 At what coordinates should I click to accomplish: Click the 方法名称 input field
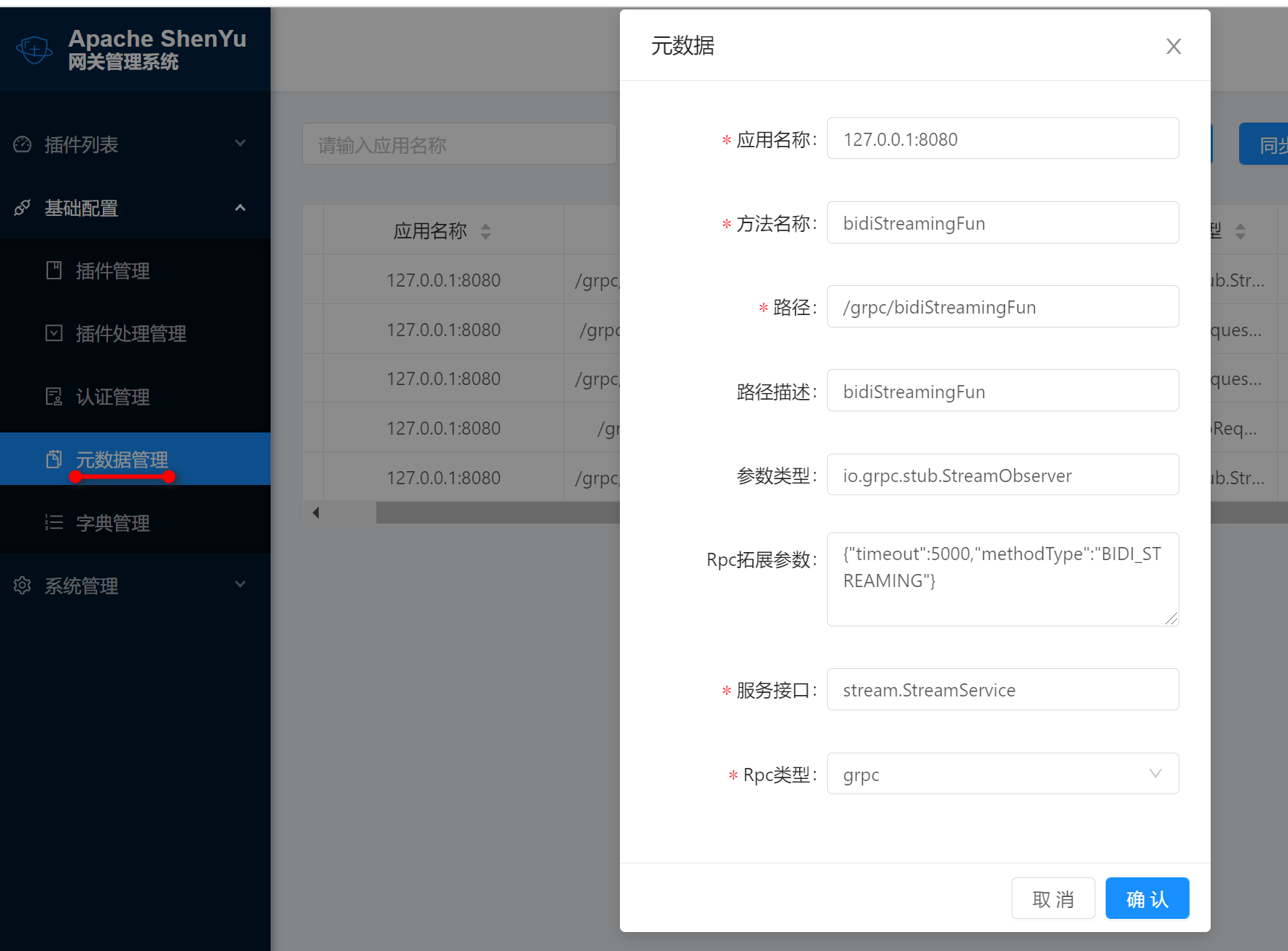pyautogui.click(x=1002, y=223)
